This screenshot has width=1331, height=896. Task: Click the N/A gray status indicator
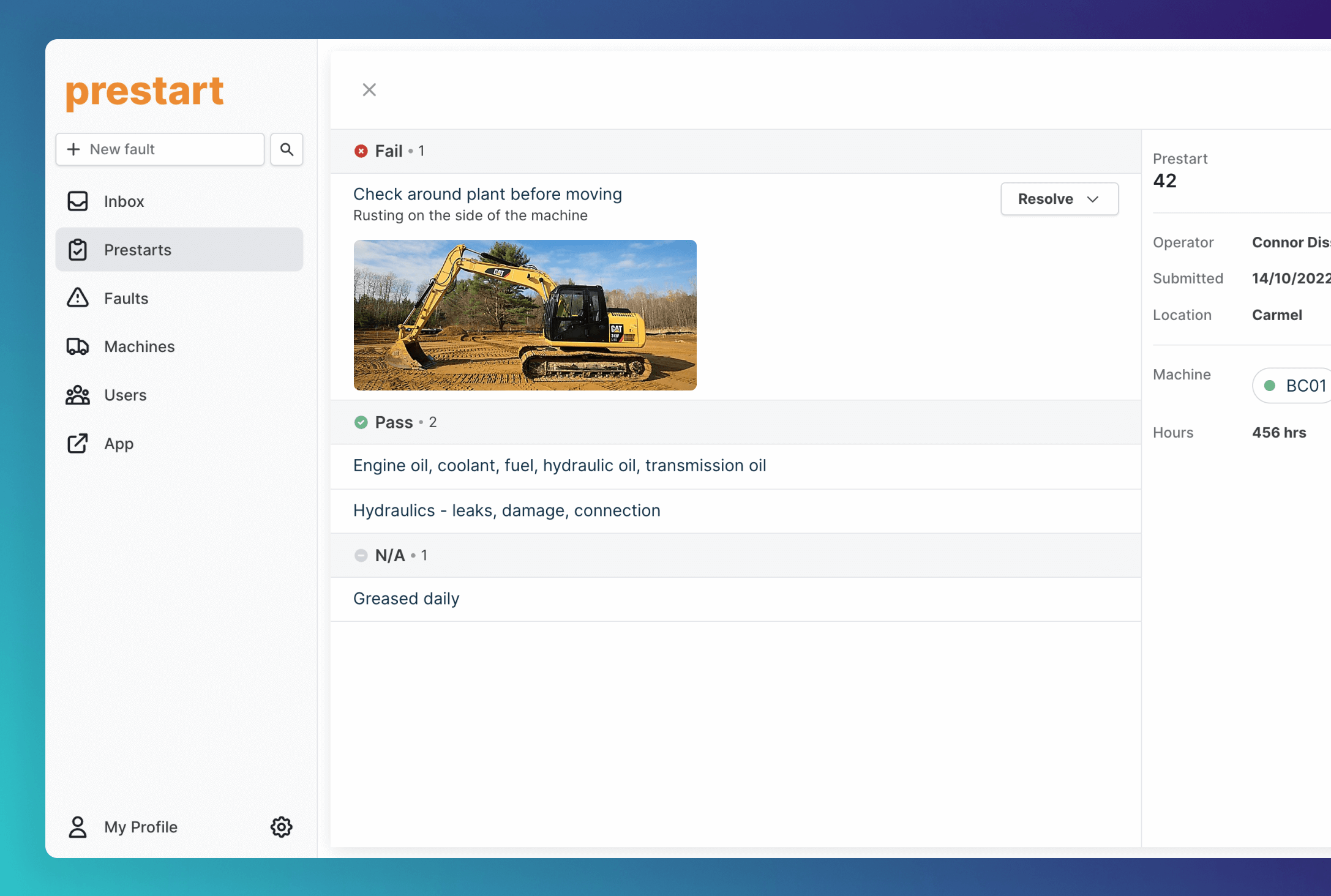coord(361,555)
